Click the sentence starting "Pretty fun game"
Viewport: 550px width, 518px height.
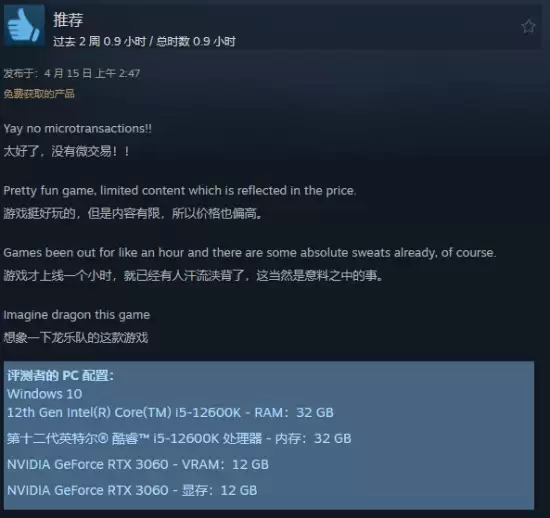click(x=180, y=191)
